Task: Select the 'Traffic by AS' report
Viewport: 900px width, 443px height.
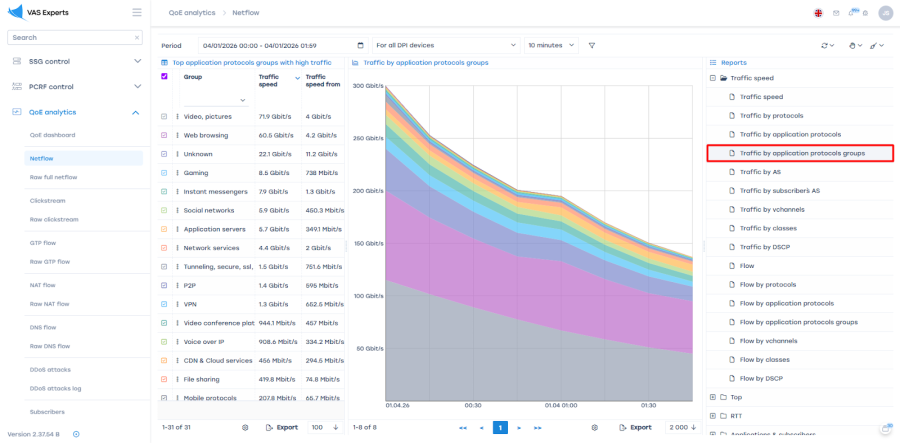Action: pos(760,172)
